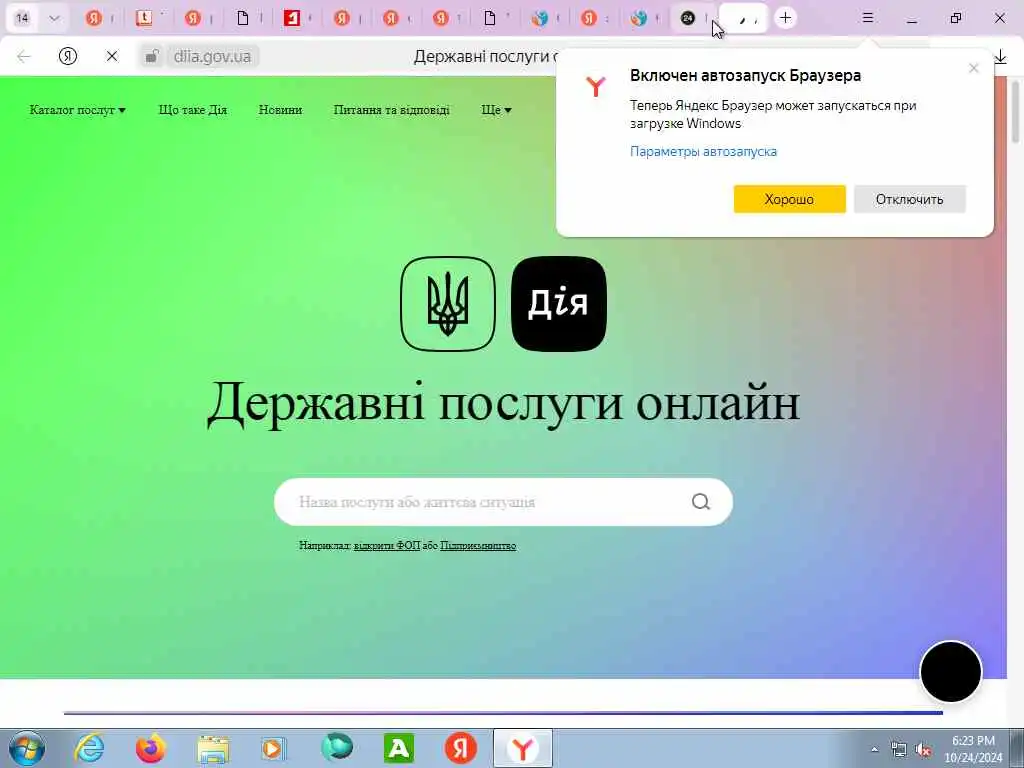The image size is (1024, 768).
Task: Launch Firefox from taskbar
Action: tap(150, 748)
